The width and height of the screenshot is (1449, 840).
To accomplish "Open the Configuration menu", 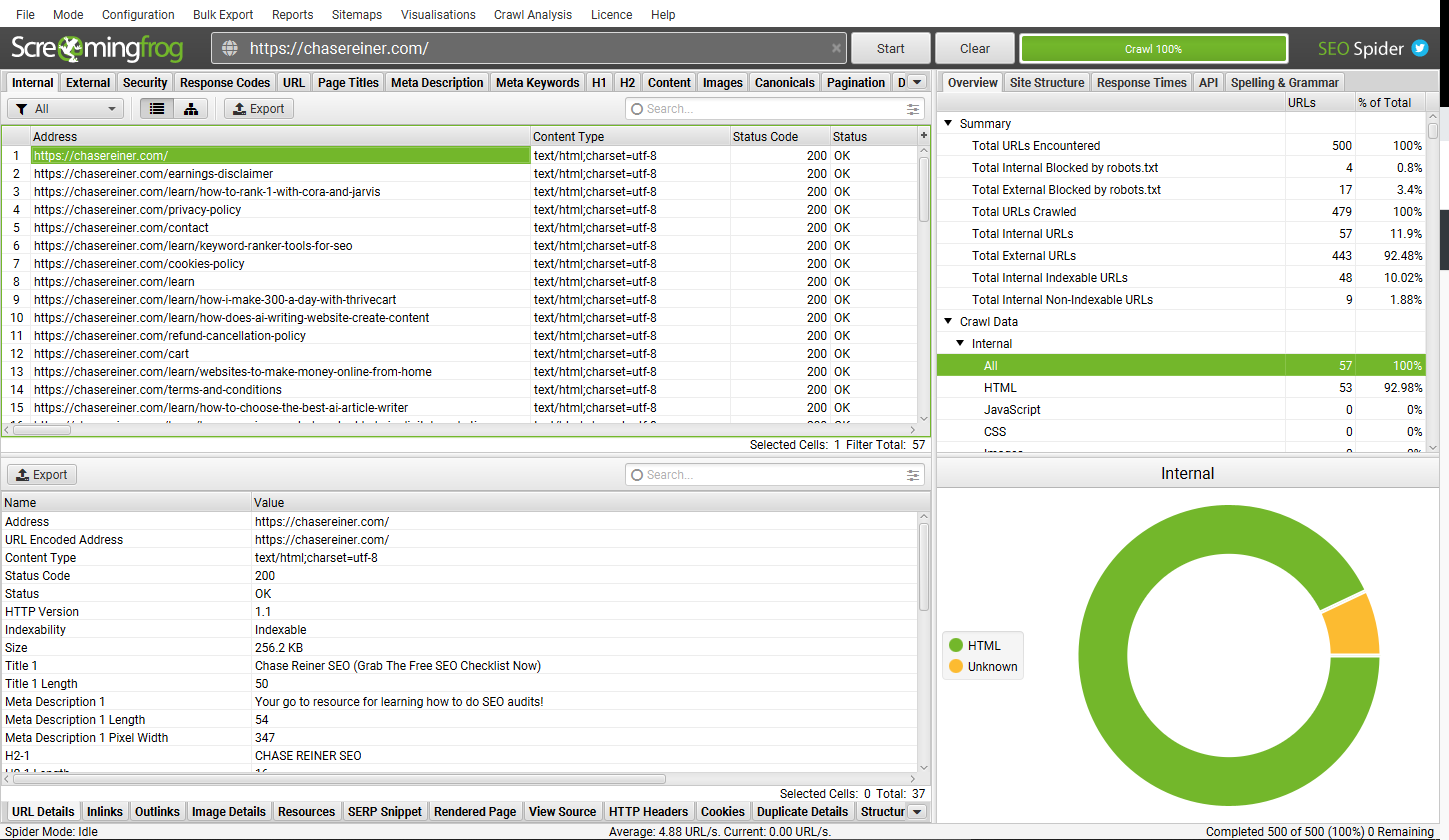I will click(x=138, y=15).
